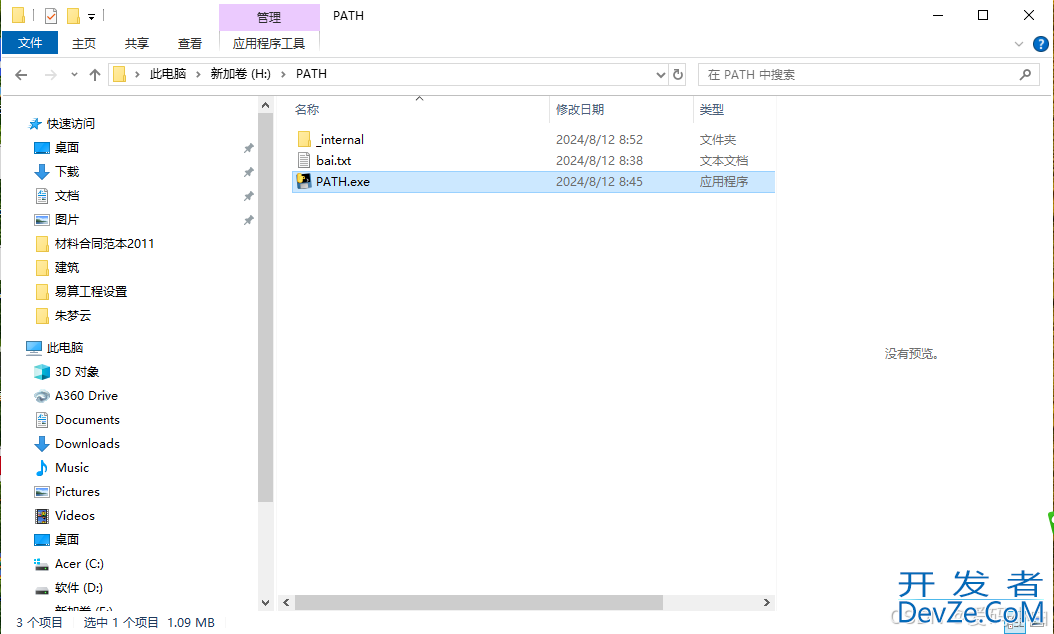Click file list horizontal scroll left arrow
The height and width of the screenshot is (634, 1054).
[x=286, y=602]
